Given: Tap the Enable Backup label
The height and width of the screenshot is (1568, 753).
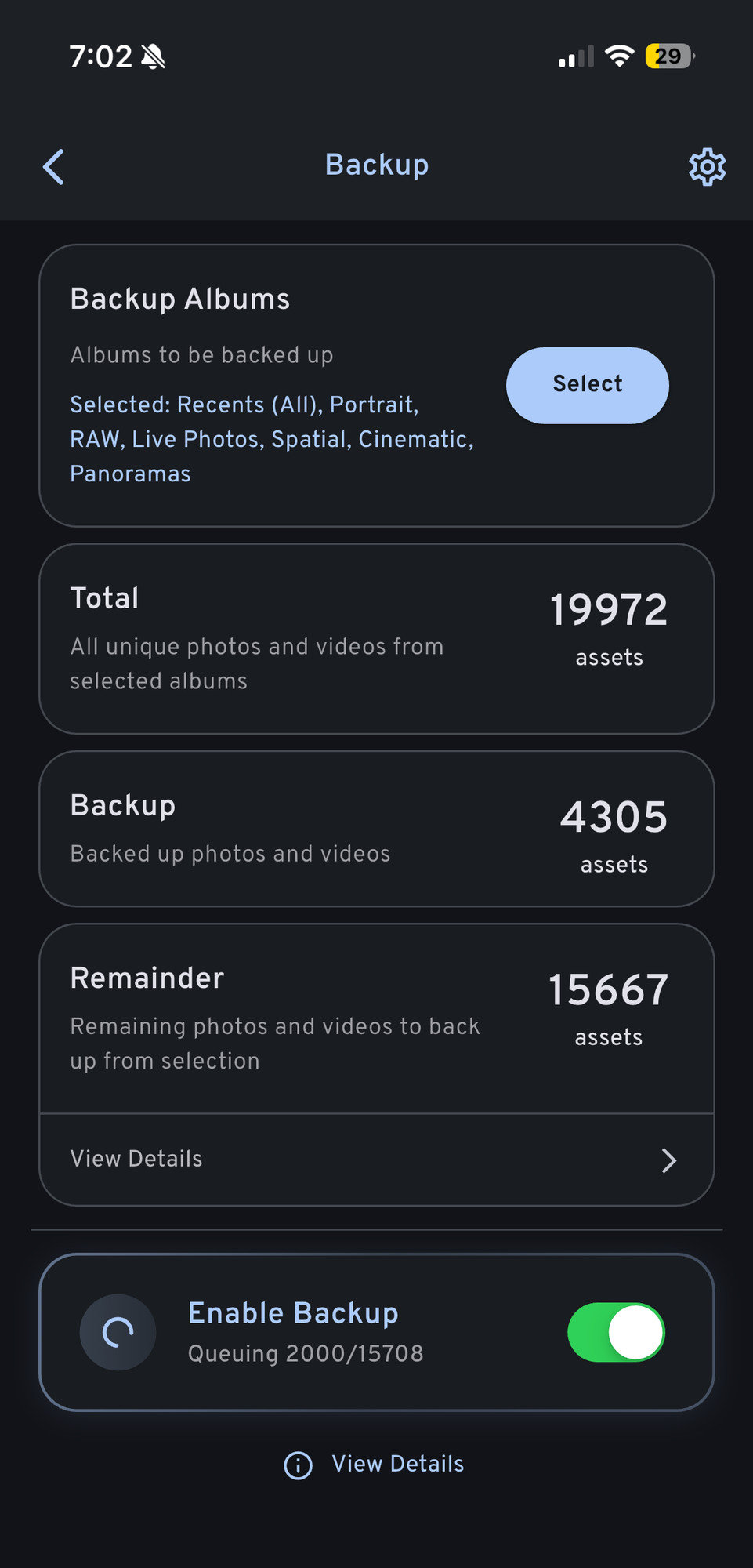Looking at the screenshot, I should tap(293, 1313).
